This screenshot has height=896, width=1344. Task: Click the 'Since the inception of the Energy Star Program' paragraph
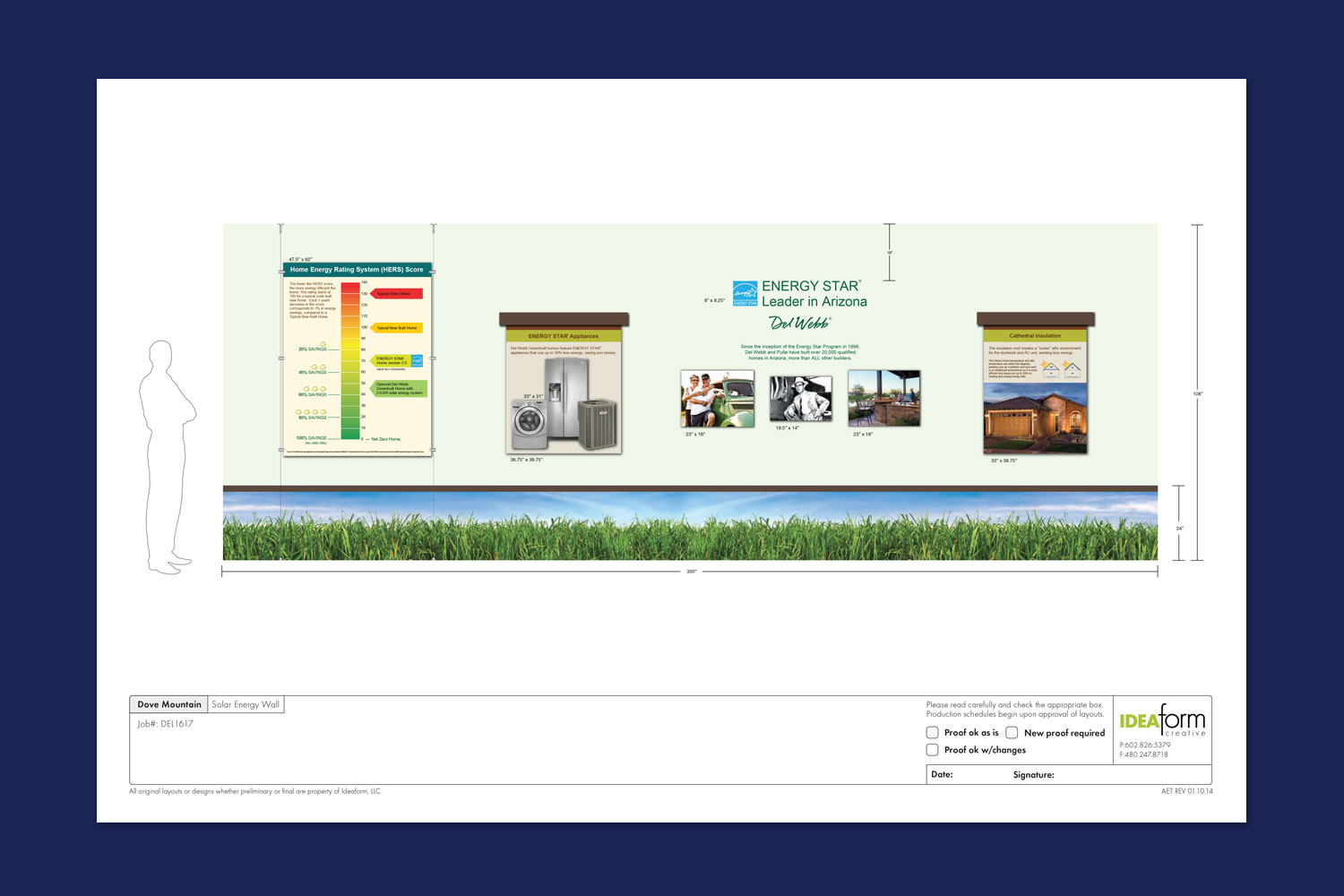coord(800,352)
